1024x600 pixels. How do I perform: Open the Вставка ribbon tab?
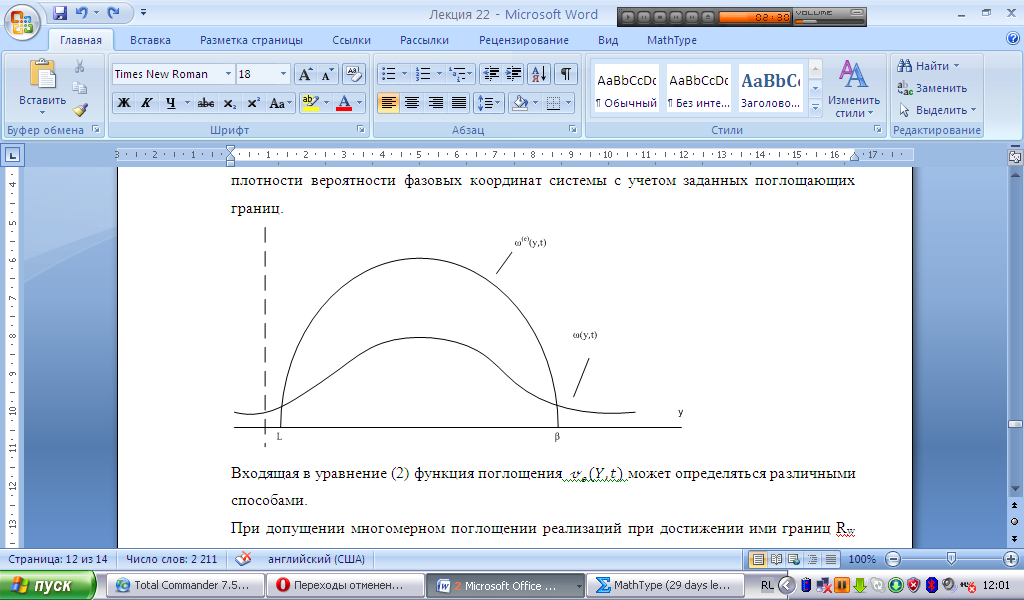click(x=150, y=40)
